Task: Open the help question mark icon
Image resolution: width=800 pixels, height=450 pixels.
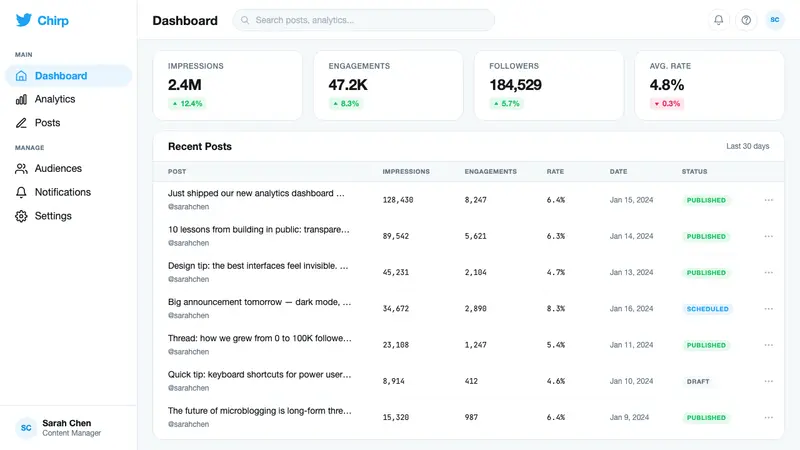Action: tap(746, 20)
